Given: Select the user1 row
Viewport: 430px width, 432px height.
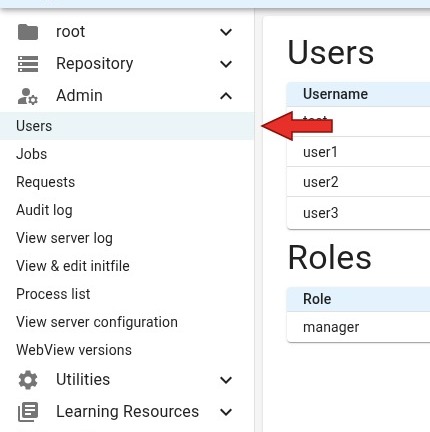Looking at the screenshot, I should tap(358, 152).
